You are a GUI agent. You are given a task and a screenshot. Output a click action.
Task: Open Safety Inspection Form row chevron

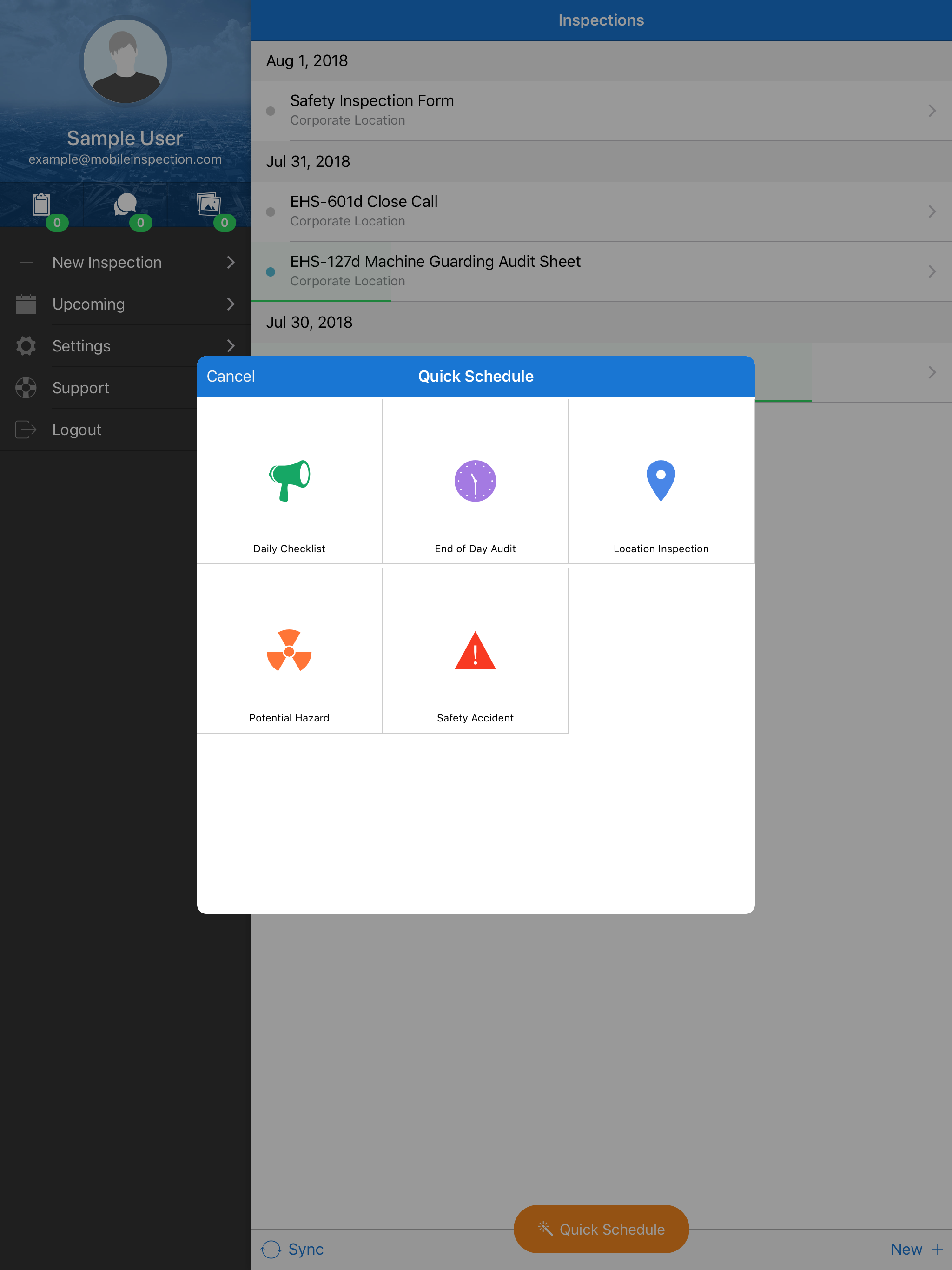click(x=932, y=110)
